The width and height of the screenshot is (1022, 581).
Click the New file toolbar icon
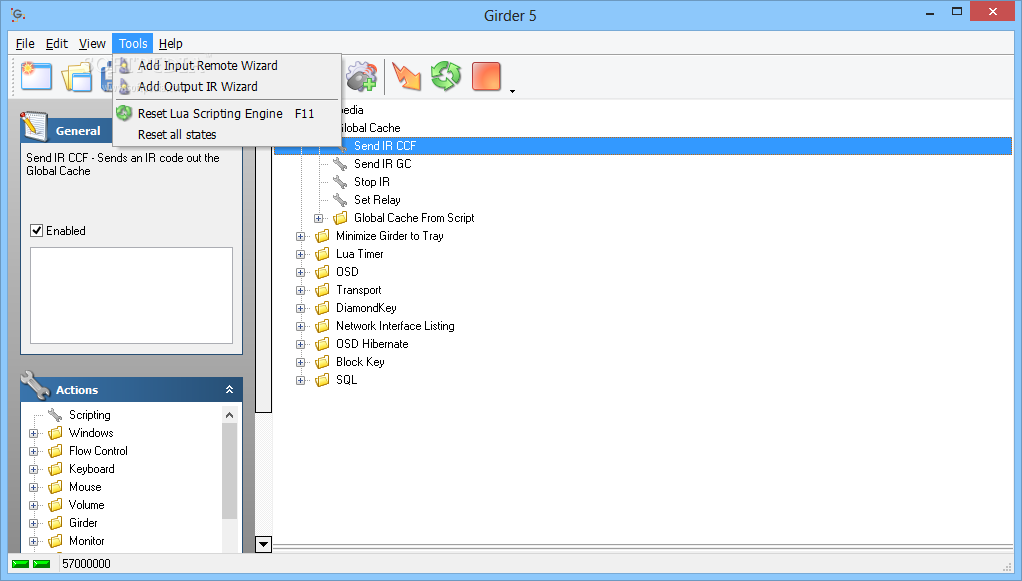(36, 76)
